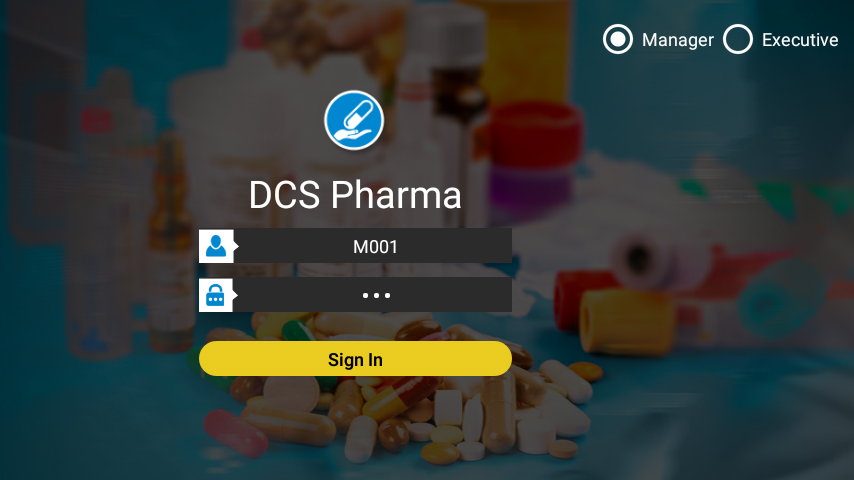Select the Executive radio button

tap(737, 39)
